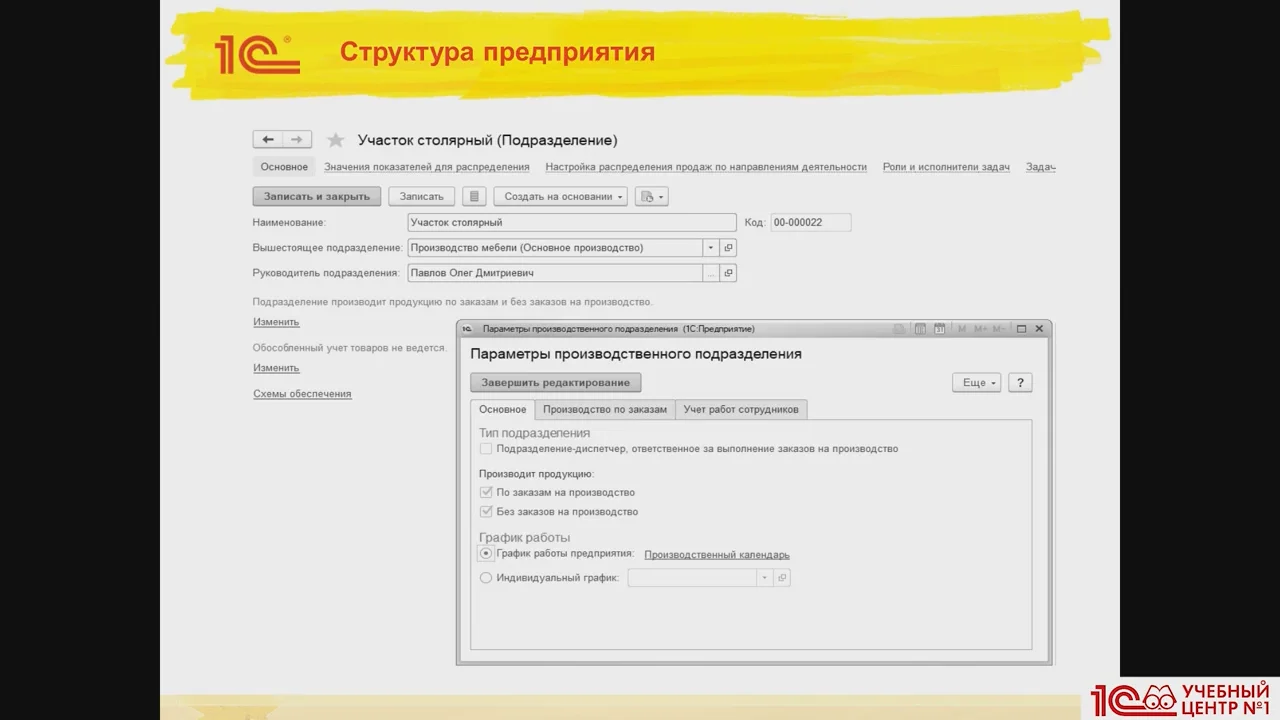Open Значения показателей для распределения section
The height and width of the screenshot is (720, 1280).
pyautogui.click(x=427, y=167)
